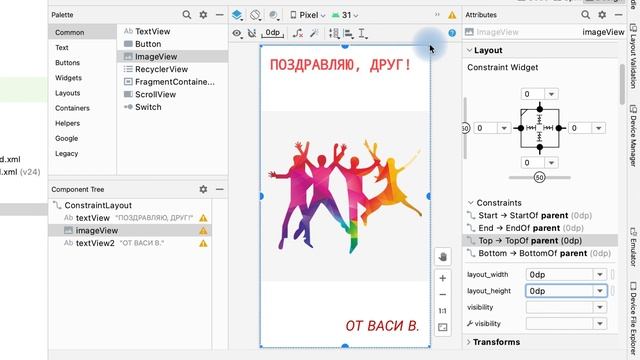
Task: Open bottom margin dropdown in constraint widget
Action: [551, 163]
